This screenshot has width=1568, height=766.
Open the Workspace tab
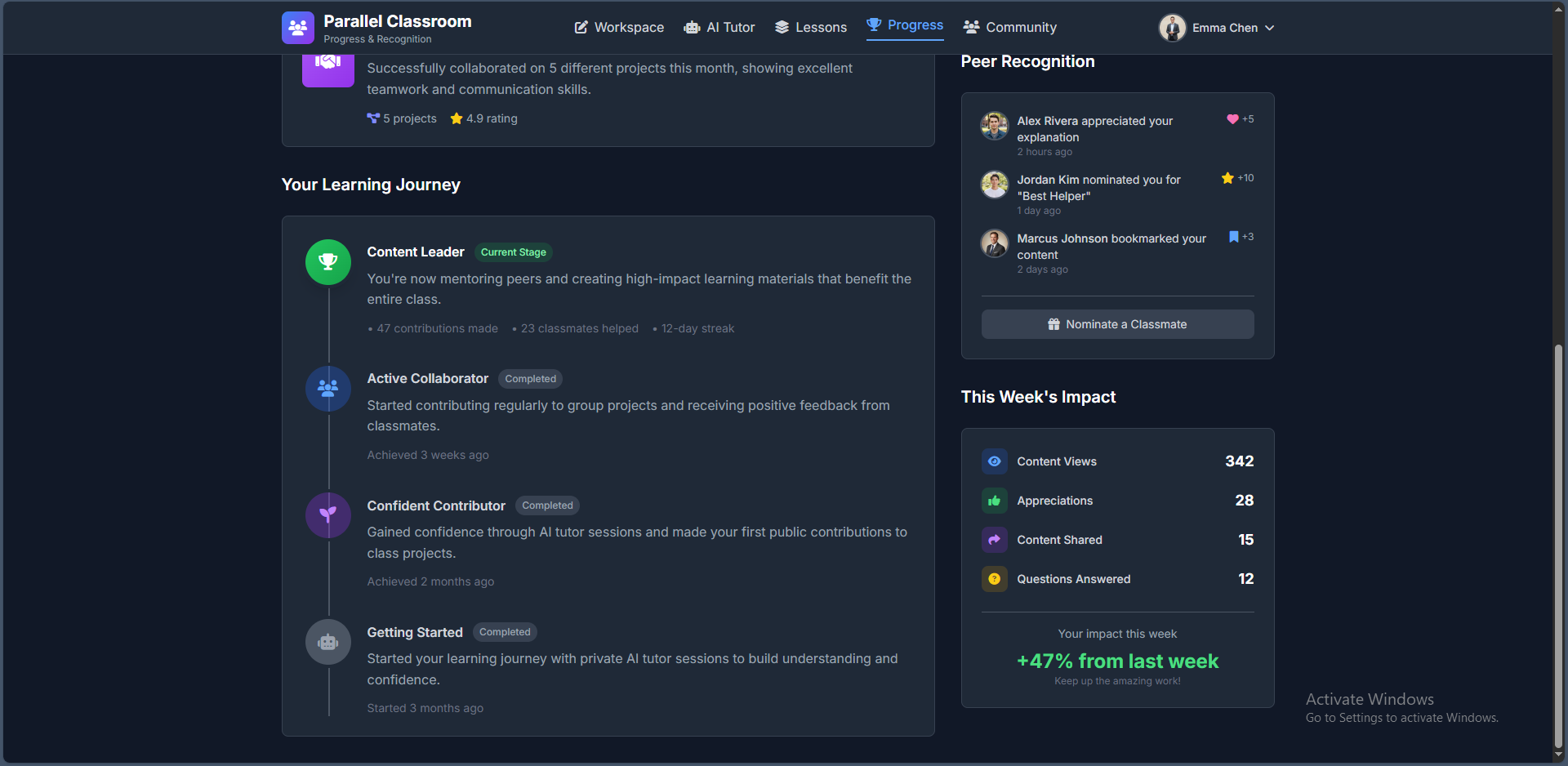tap(619, 28)
